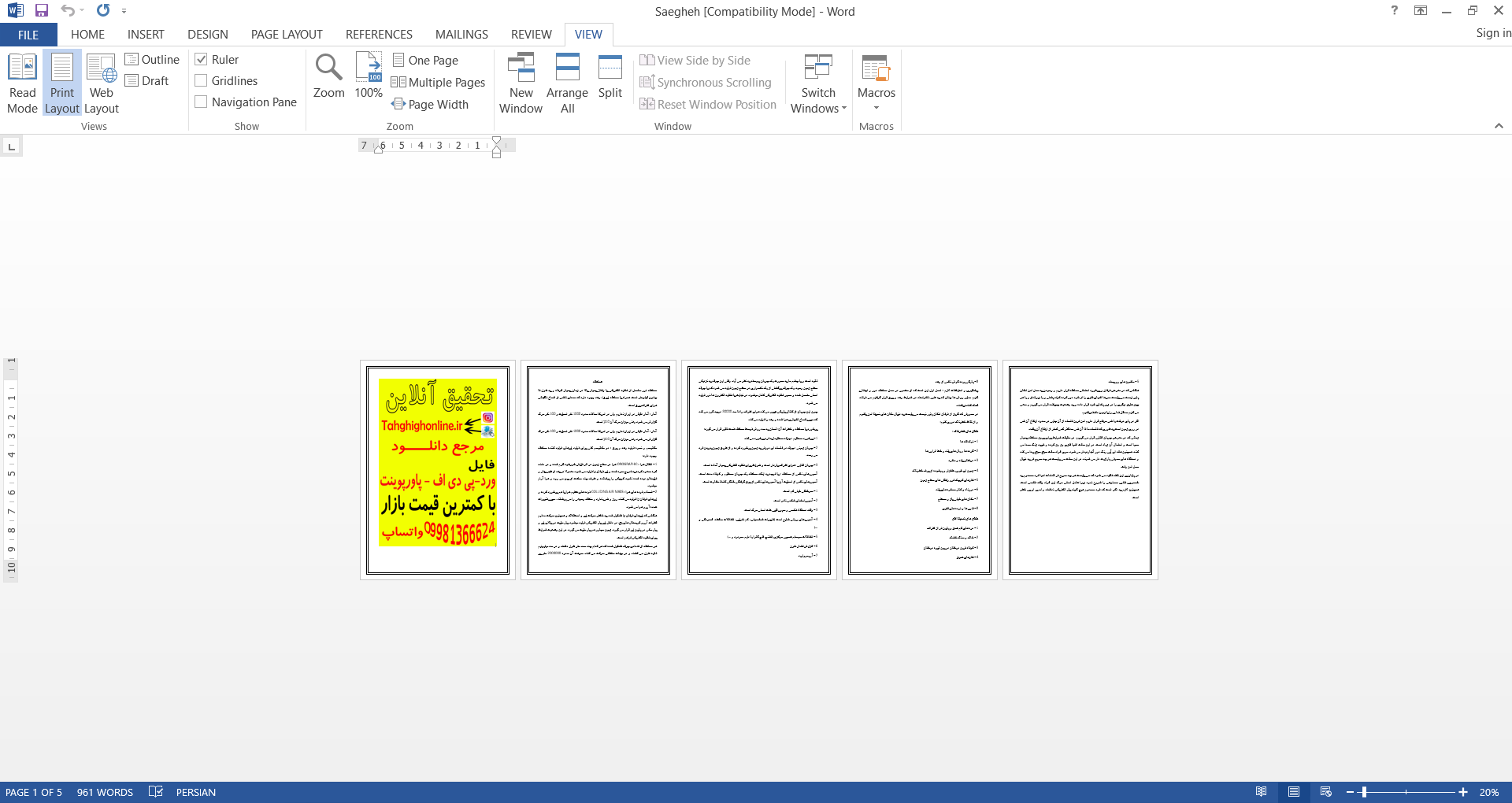Switch to the REFERENCES tab

[x=379, y=35]
